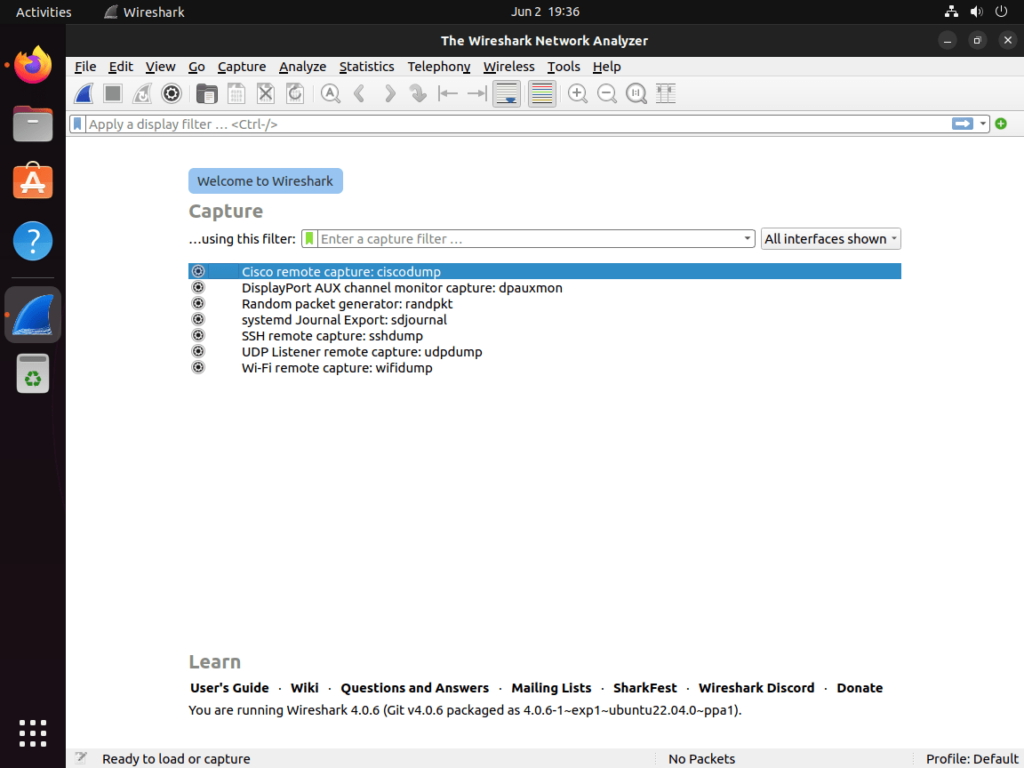Image resolution: width=1024 pixels, height=768 pixels.
Task: Open the Capture menu
Action: pyautogui.click(x=242, y=67)
